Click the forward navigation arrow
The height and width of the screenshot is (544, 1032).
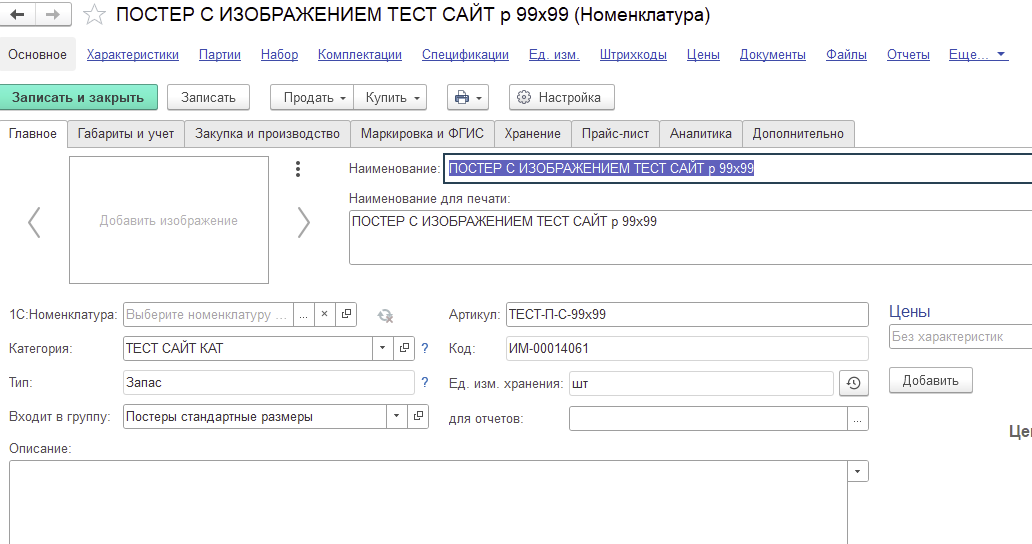[x=52, y=15]
